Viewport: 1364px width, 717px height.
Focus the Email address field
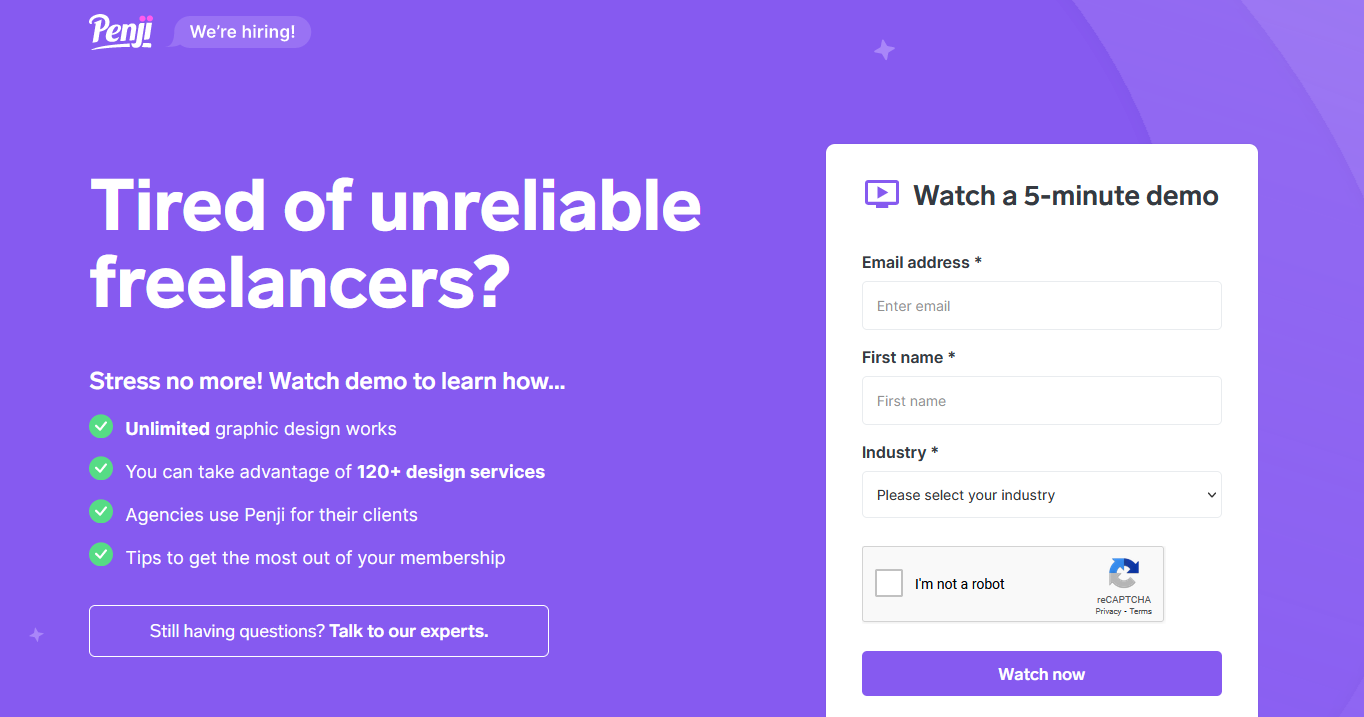pyautogui.click(x=1041, y=306)
